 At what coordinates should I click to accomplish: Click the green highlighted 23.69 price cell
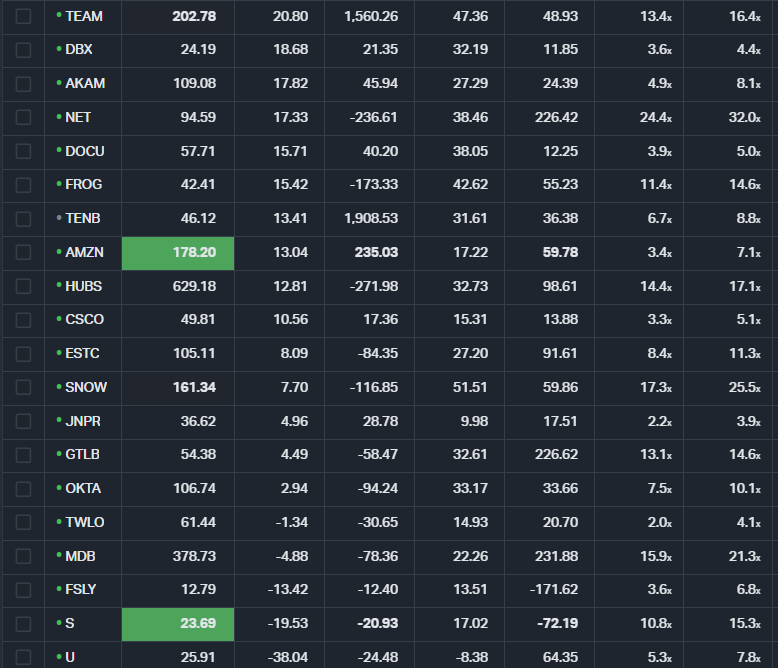(178, 624)
